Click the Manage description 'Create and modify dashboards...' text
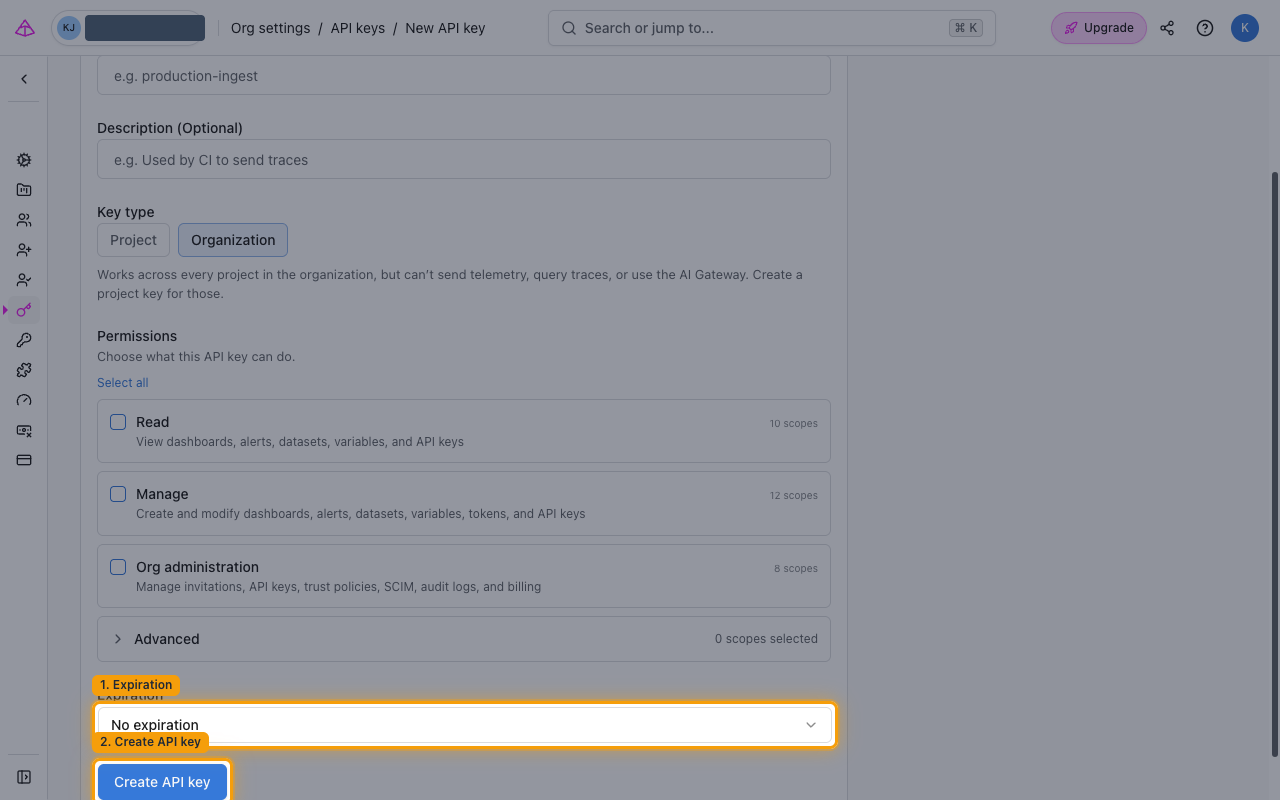This screenshot has width=1280, height=800. (361, 514)
